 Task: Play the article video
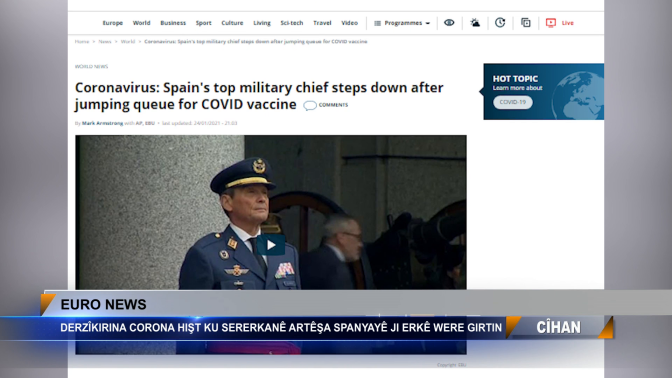pos(271,245)
